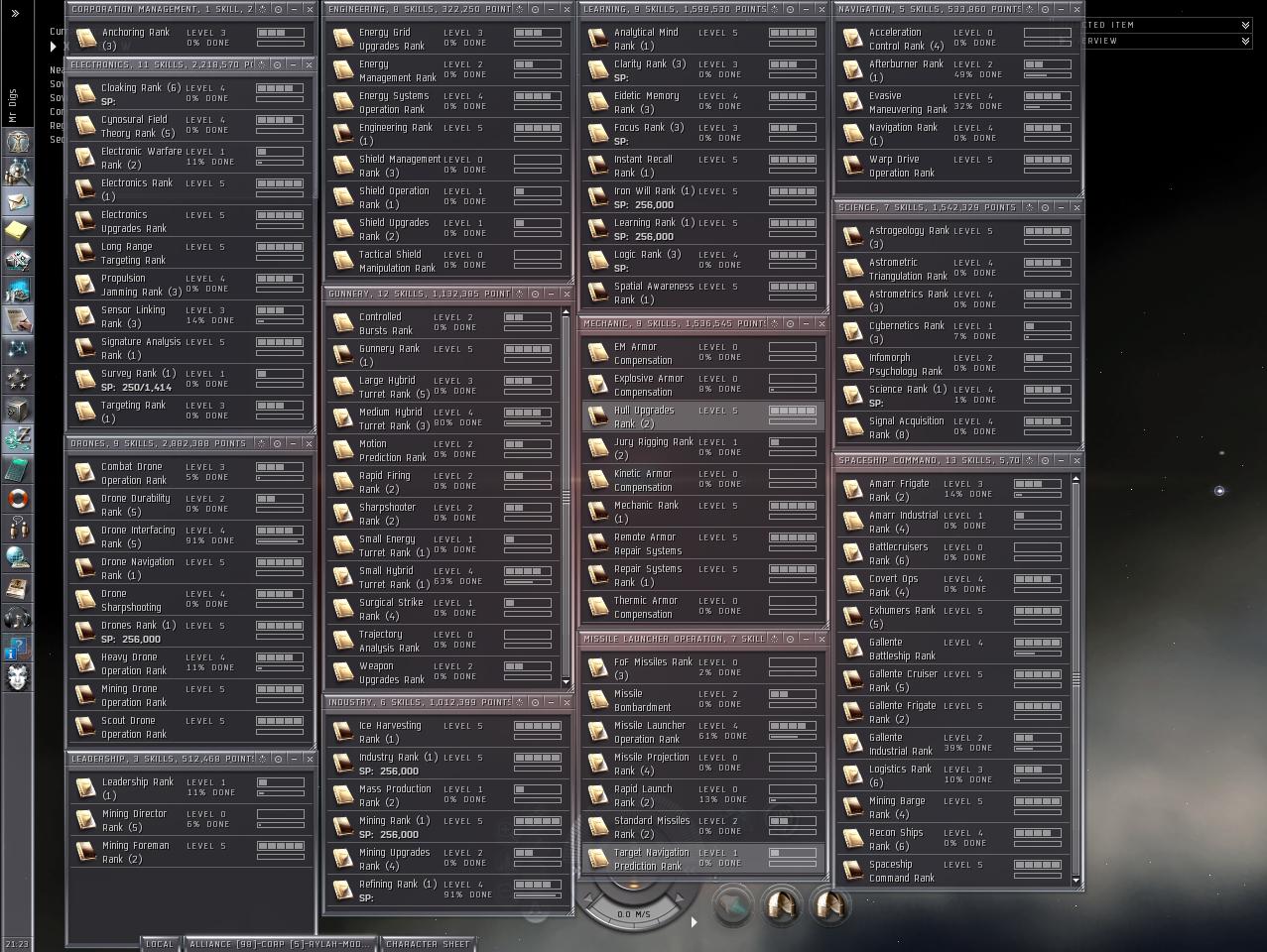Open the Mail envelope icon in sidebar
This screenshot has width=1267, height=952.
tap(18, 201)
